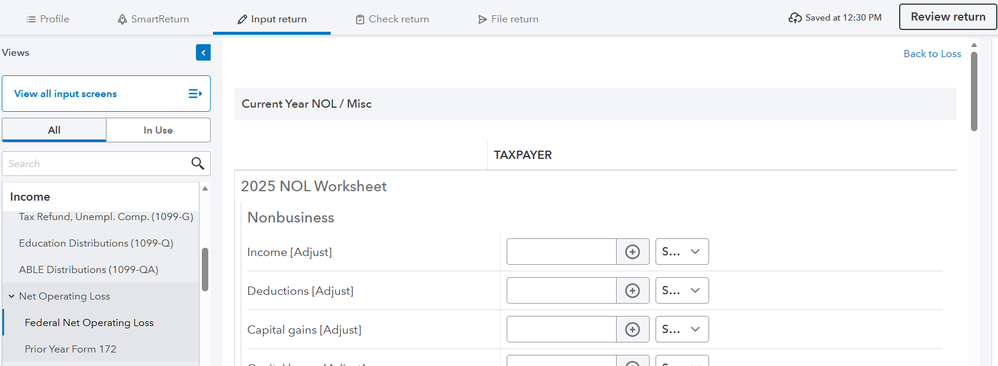Open Tax Refund, Unempl. Comp. (1099-G) screen
The image size is (998, 366).
(x=106, y=216)
